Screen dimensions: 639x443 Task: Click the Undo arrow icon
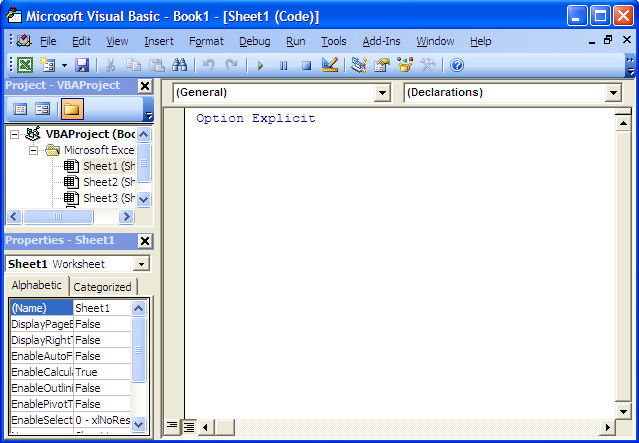208,65
